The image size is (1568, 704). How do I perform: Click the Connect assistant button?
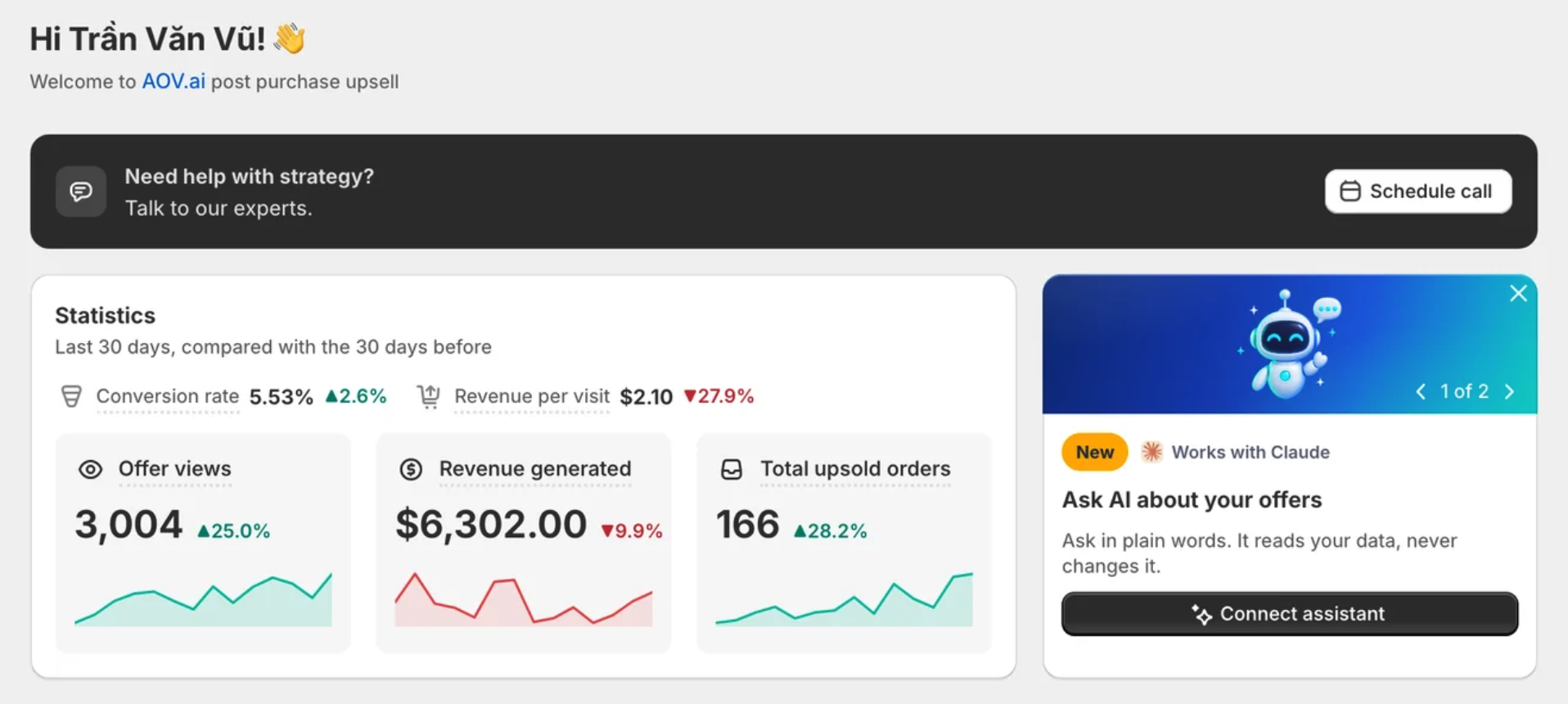[x=1290, y=614]
